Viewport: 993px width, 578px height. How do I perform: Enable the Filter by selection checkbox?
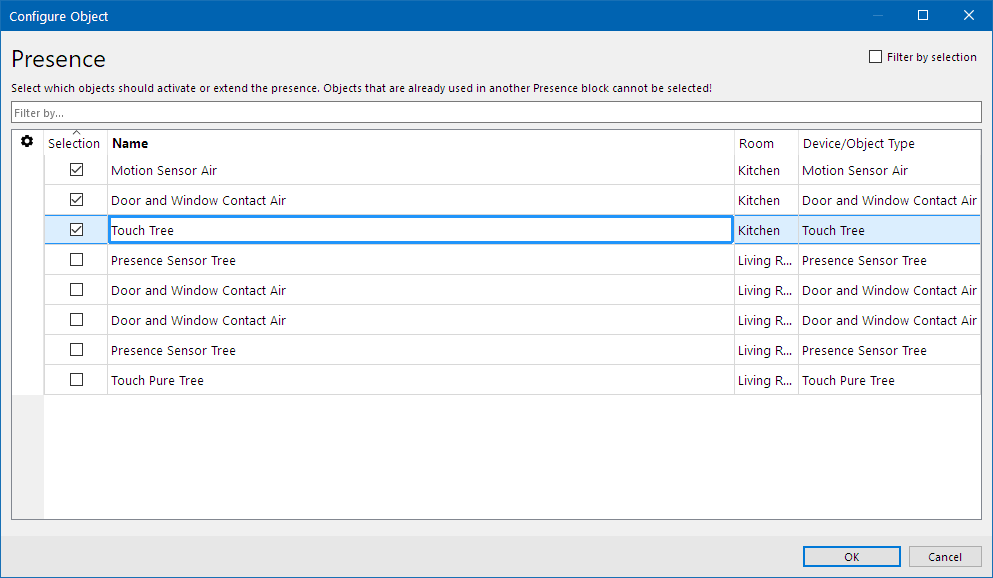click(x=875, y=57)
